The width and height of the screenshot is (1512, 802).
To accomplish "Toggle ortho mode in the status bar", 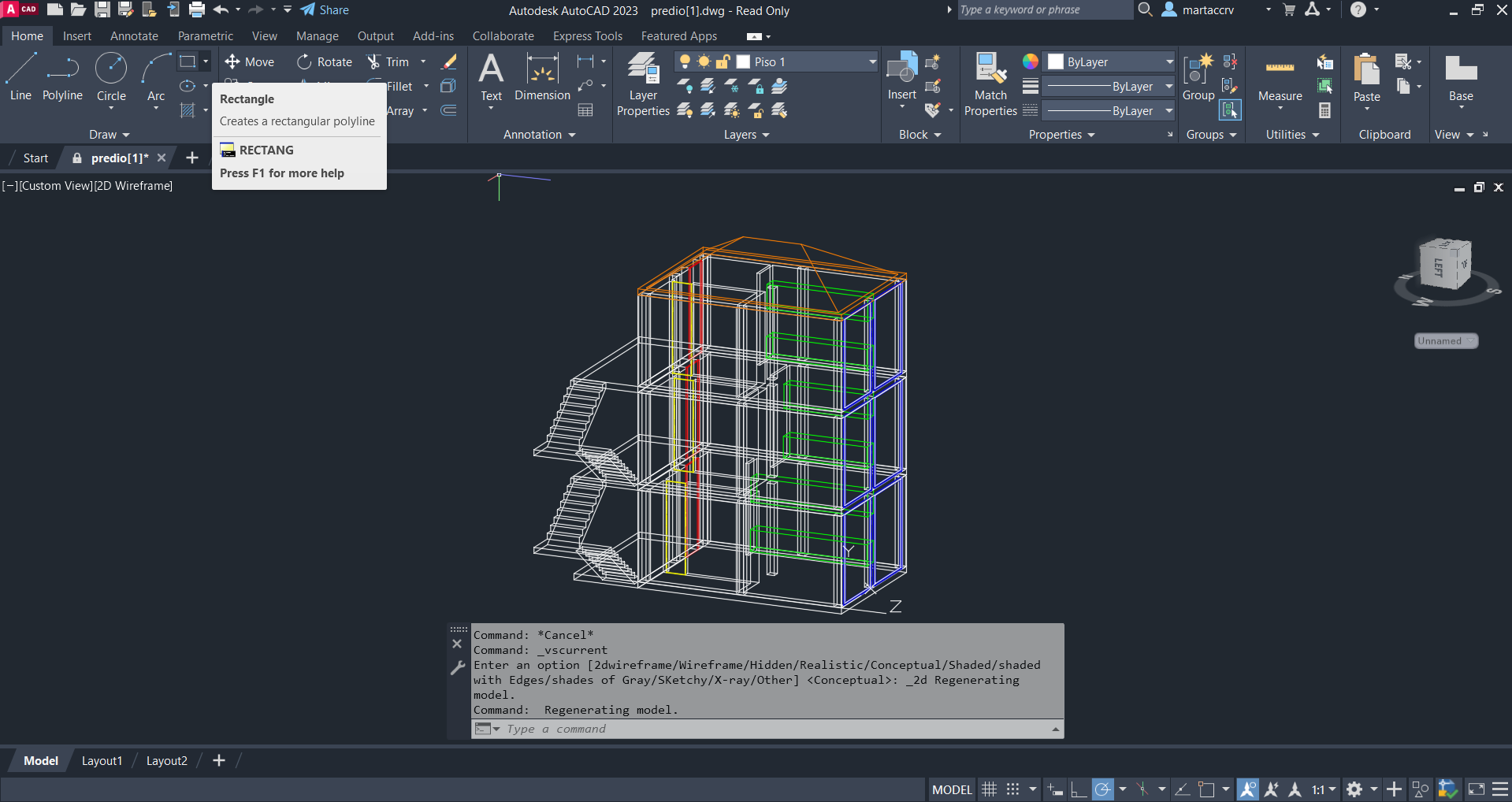I will click(1079, 789).
